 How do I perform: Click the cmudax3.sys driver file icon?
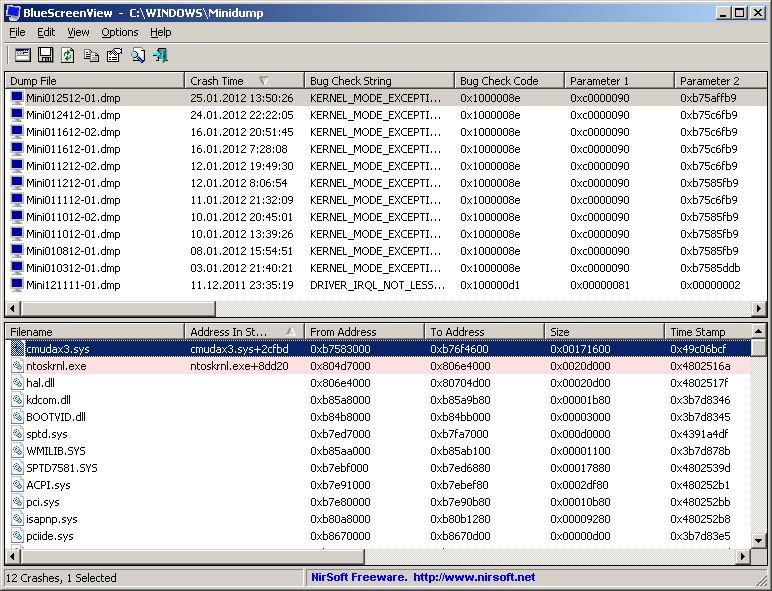click(x=17, y=349)
